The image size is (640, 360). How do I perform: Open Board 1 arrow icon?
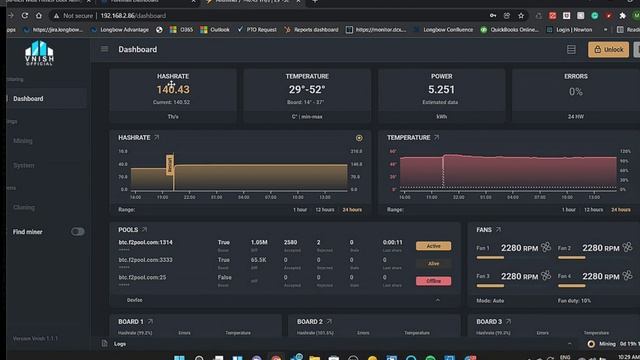150,322
